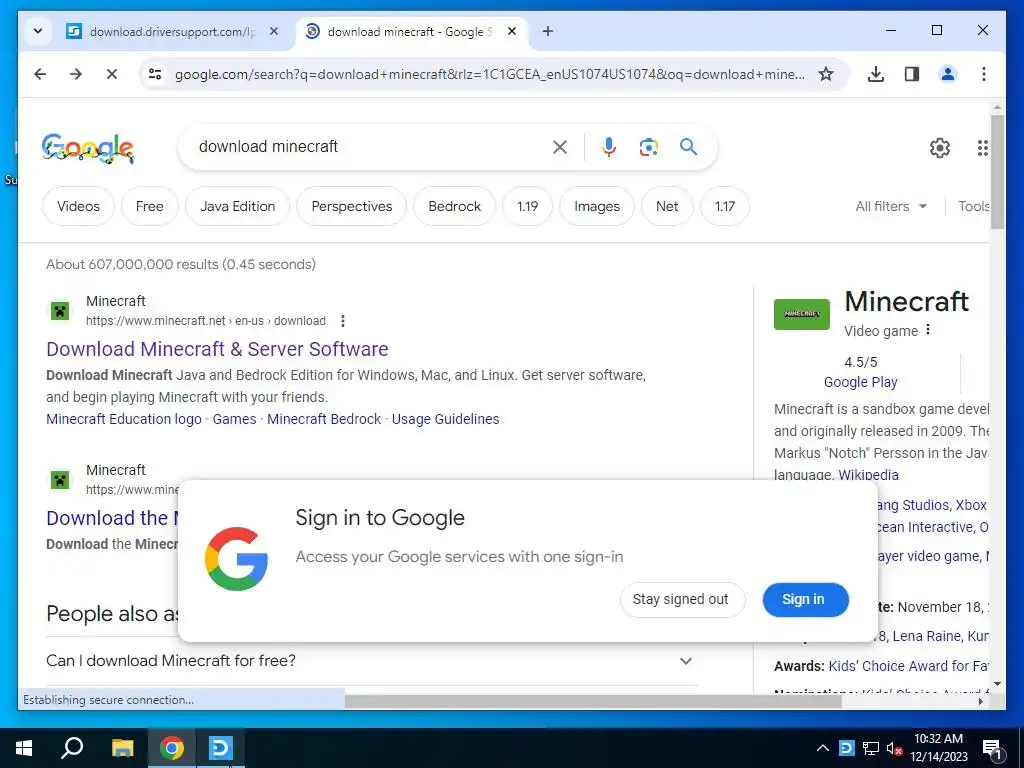The height and width of the screenshot is (768, 1024).
Task: Open Chrome three-dot menu
Action: [984, 74]
